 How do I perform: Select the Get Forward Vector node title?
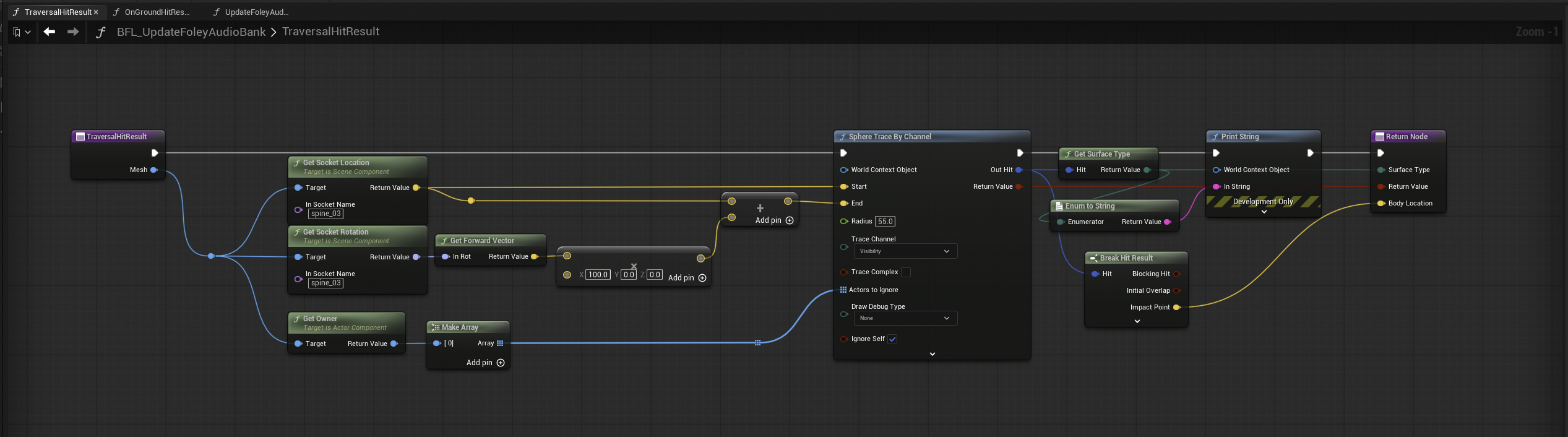[x=482, y=241]
